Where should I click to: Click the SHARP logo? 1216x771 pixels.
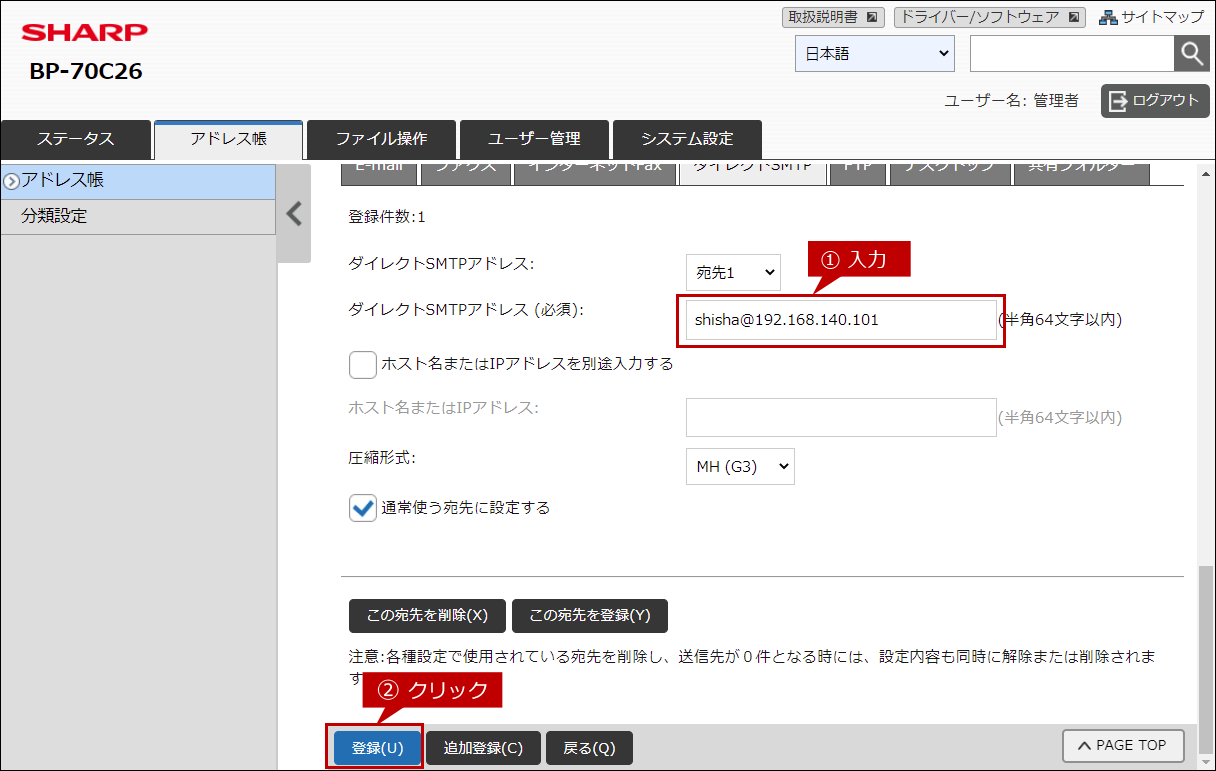[x=85, y=33]
